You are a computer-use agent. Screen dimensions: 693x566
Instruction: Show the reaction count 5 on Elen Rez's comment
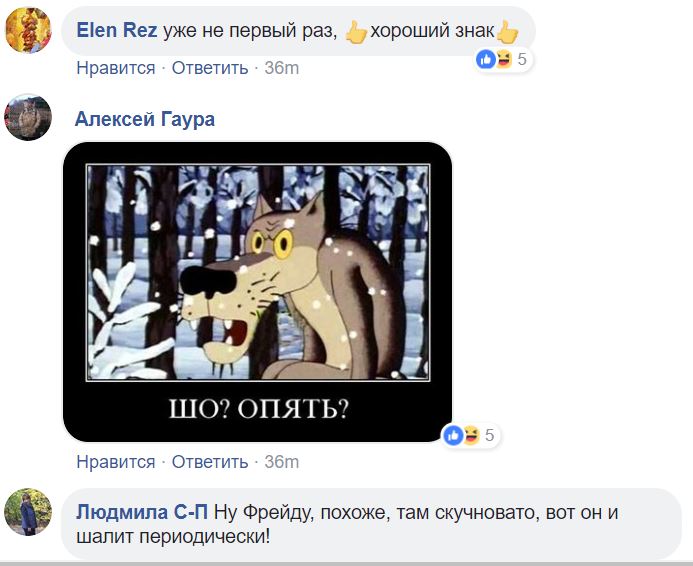coord(522,59)
